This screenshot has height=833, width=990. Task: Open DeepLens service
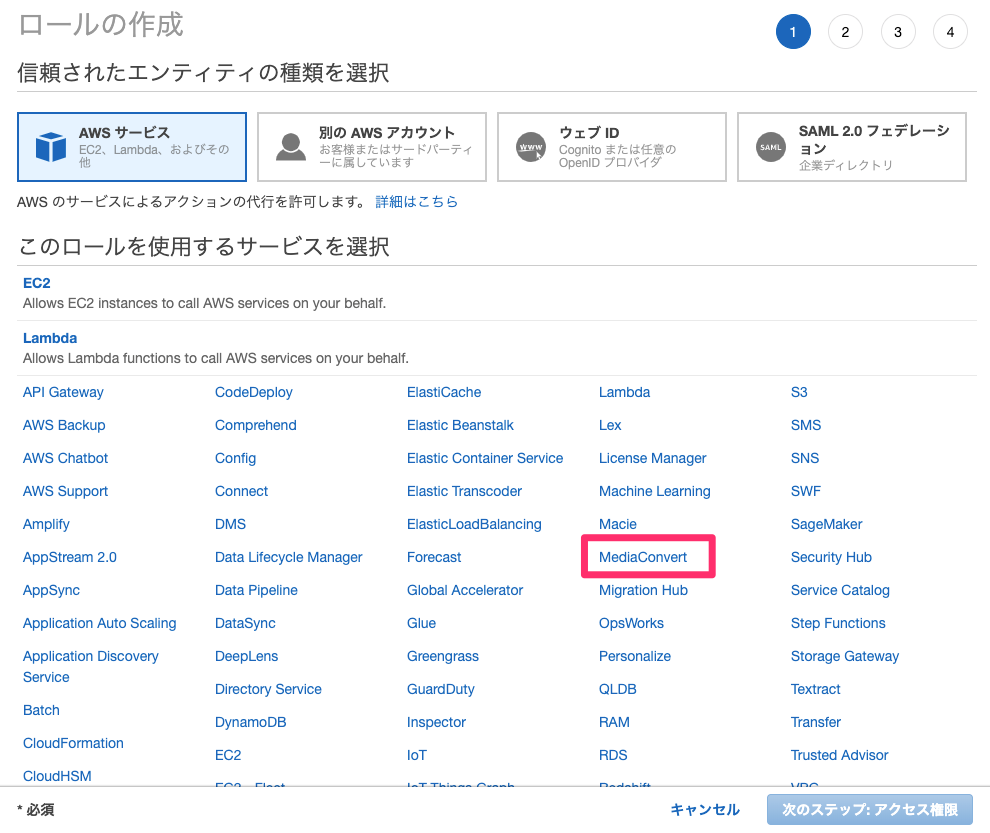pos(246,656)
